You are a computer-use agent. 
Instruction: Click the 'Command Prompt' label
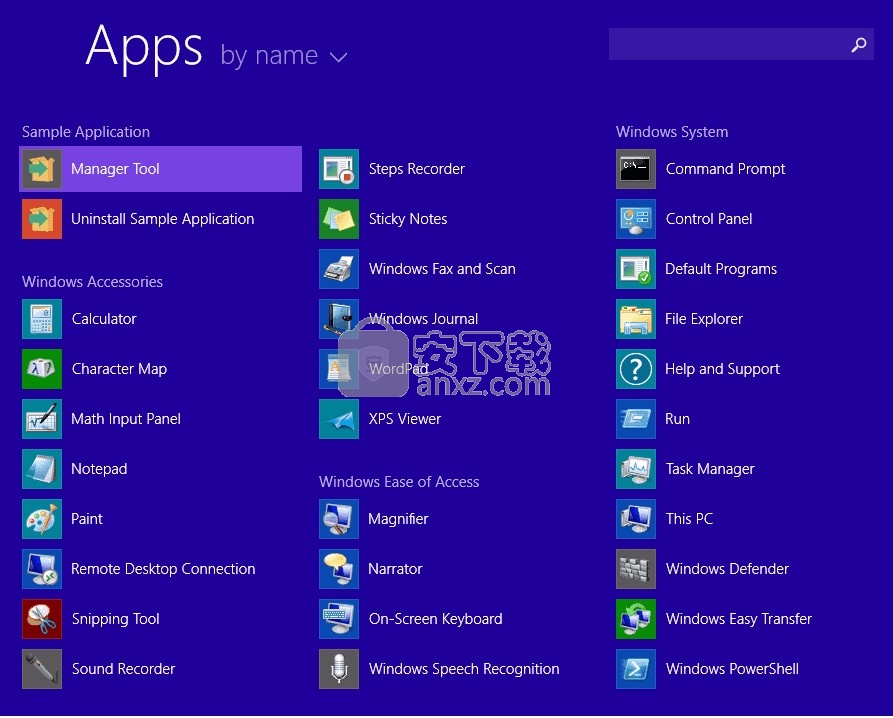pyautogui.click(x=726, y=169)
